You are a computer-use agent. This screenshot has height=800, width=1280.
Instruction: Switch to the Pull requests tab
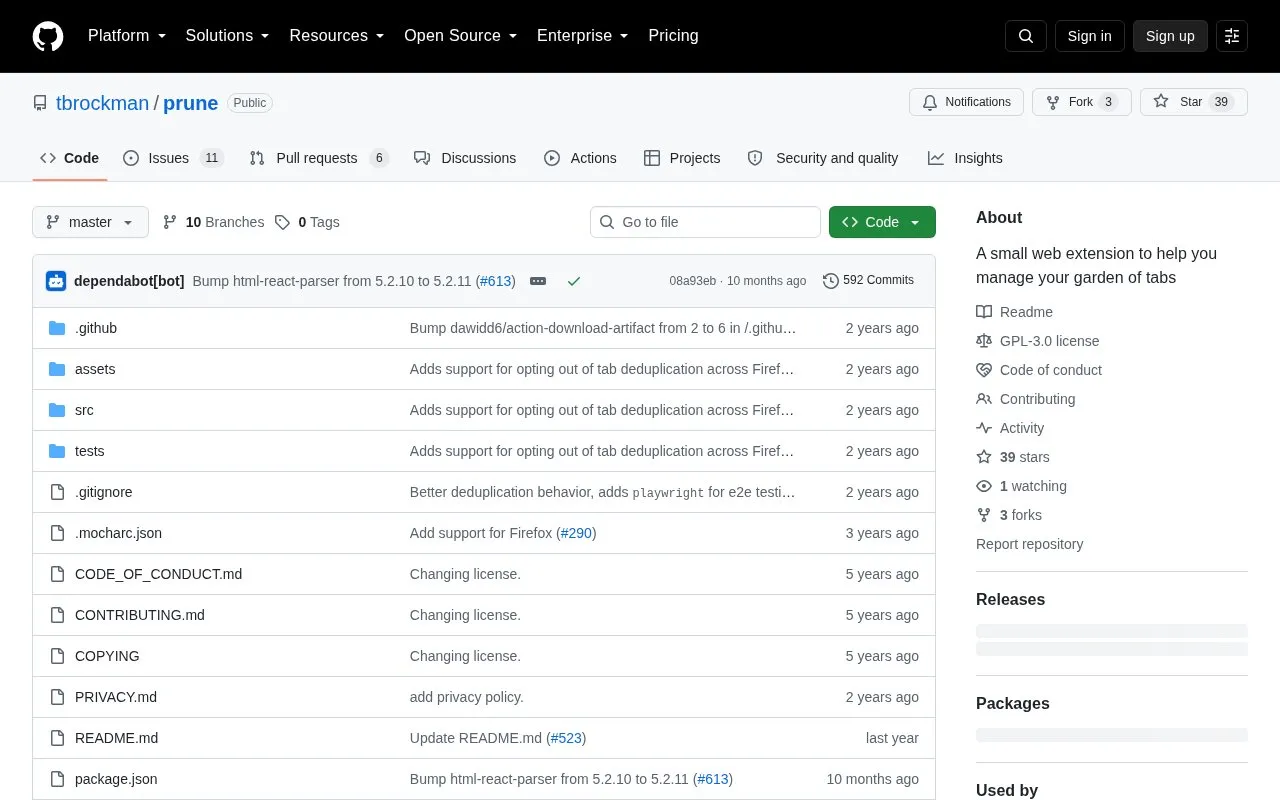(318, 158)
